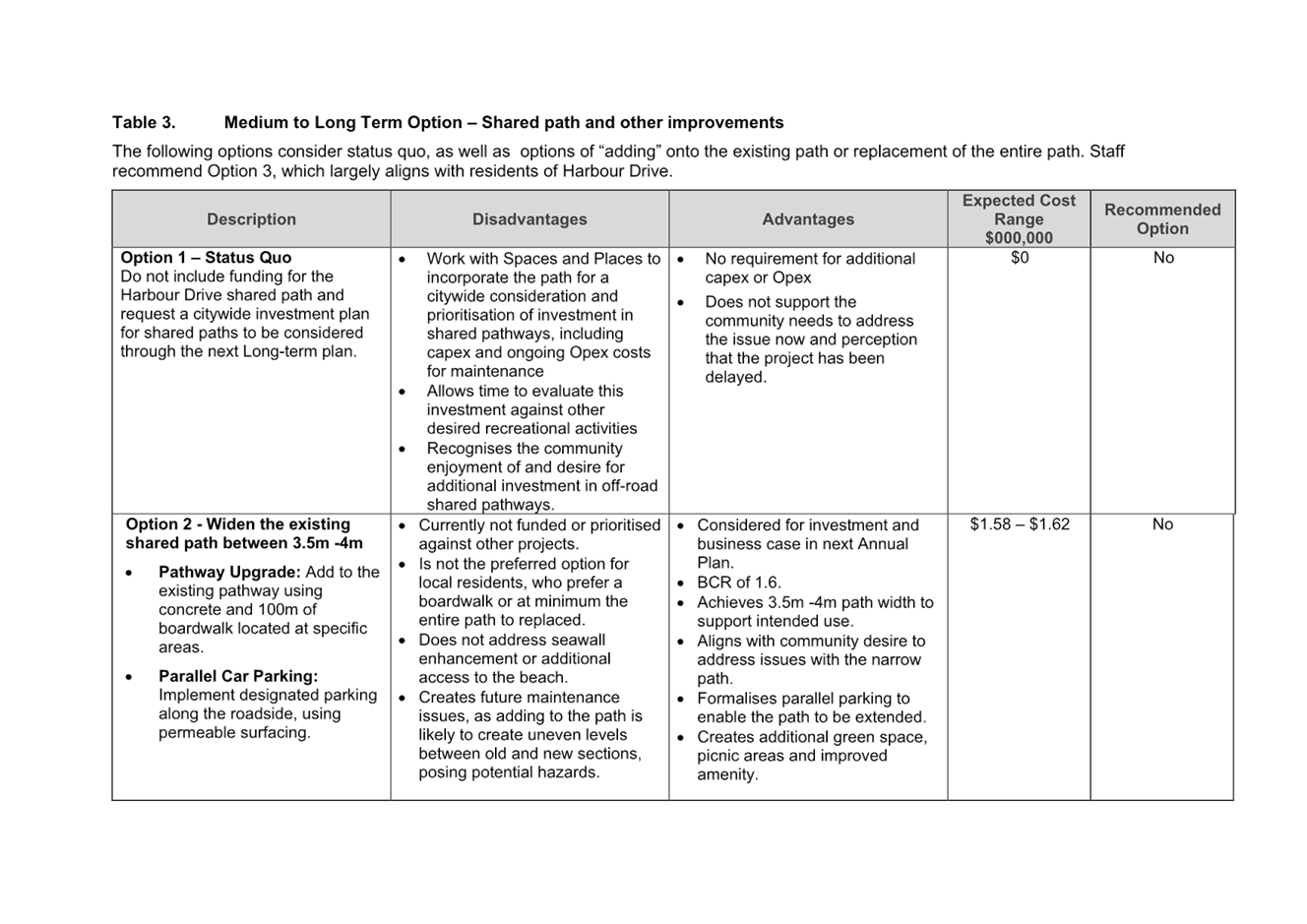Select the Expected Cost Range header
1307x924 pixels.
point(1019,218)
